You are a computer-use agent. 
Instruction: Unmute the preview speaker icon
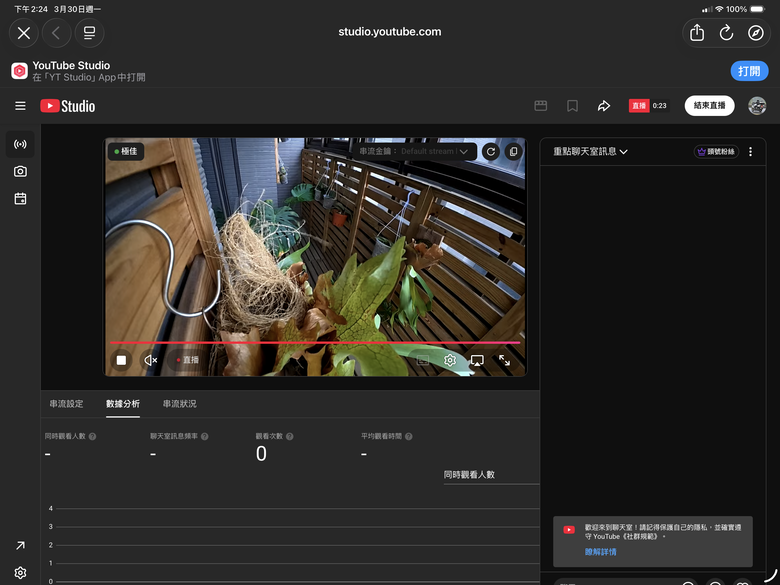click(151, 360)
